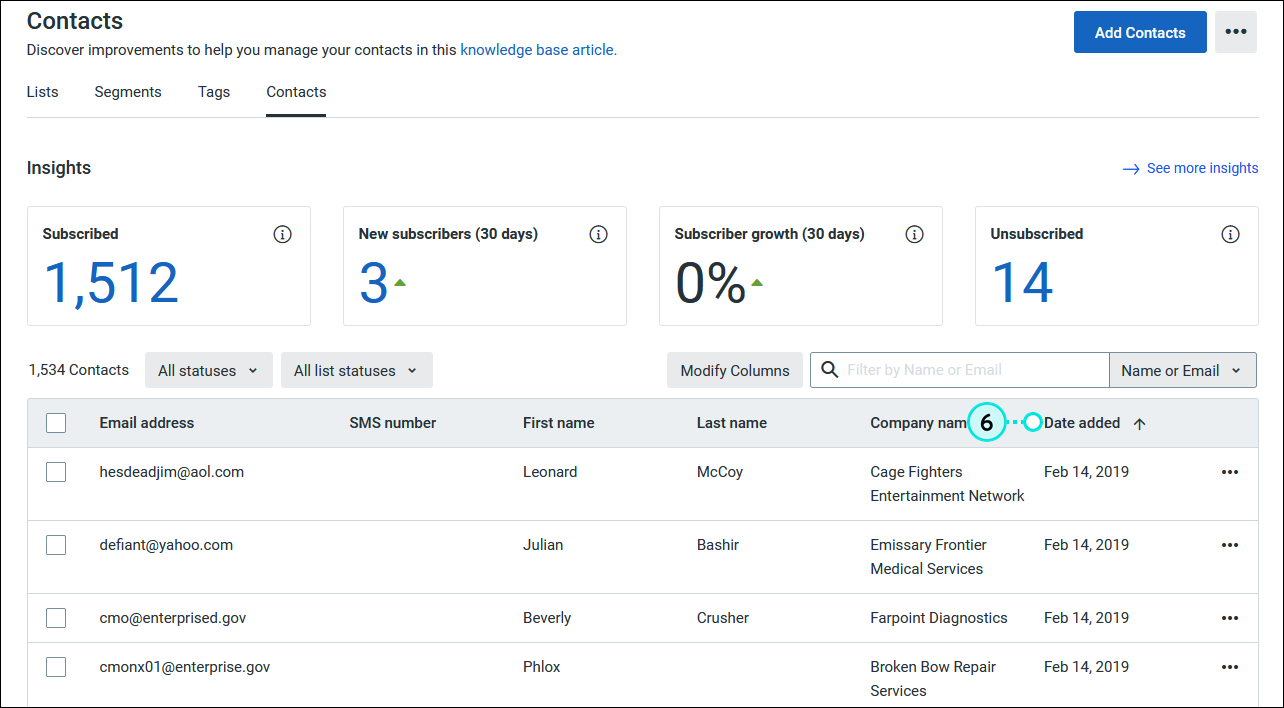1284x708 pixels.
Task: Click the First name column header
Action: click(x=559, y=423)
